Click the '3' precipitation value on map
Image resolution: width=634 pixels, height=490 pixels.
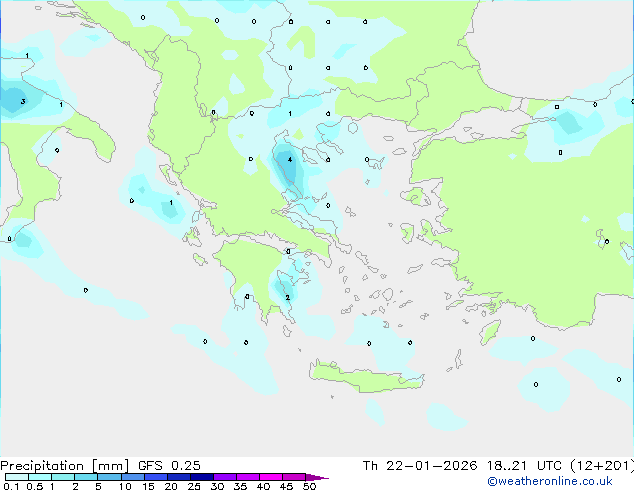click(23, 101)
